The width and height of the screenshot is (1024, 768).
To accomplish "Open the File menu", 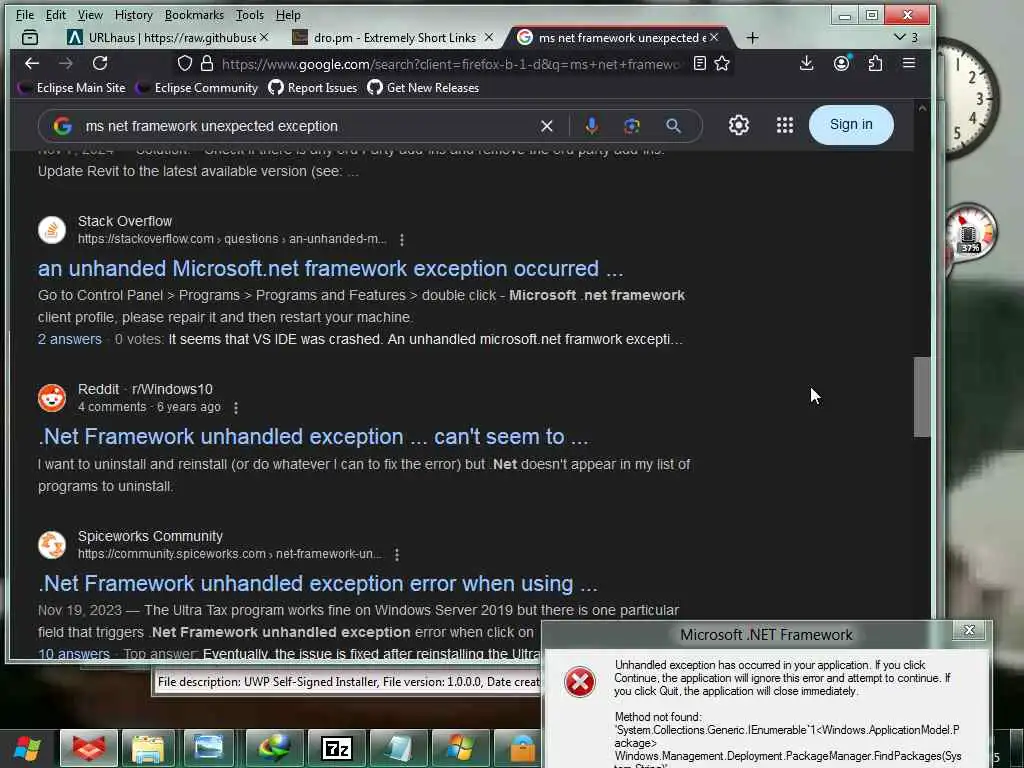I will coord(25,14).
